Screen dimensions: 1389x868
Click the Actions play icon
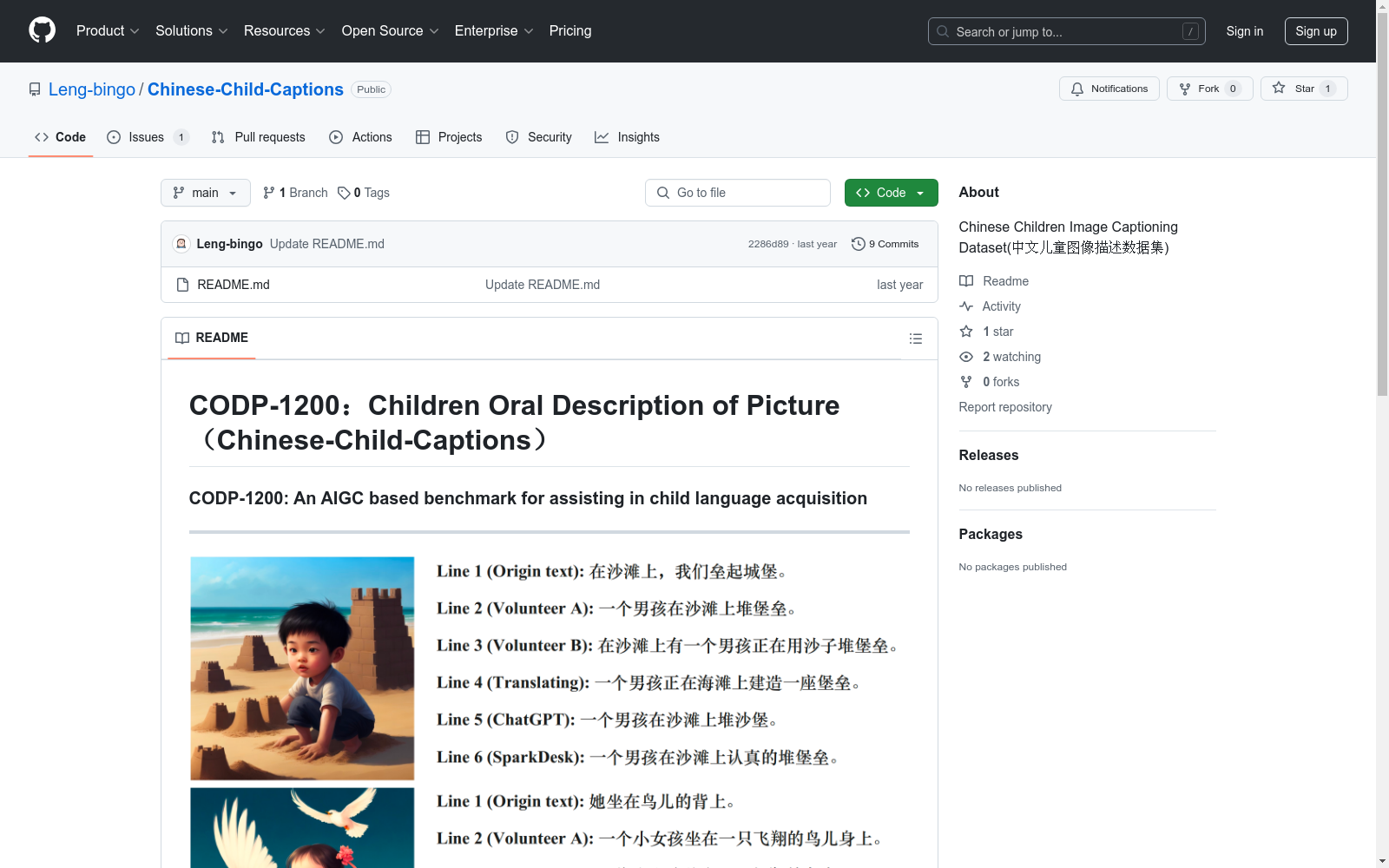[336, 137]
